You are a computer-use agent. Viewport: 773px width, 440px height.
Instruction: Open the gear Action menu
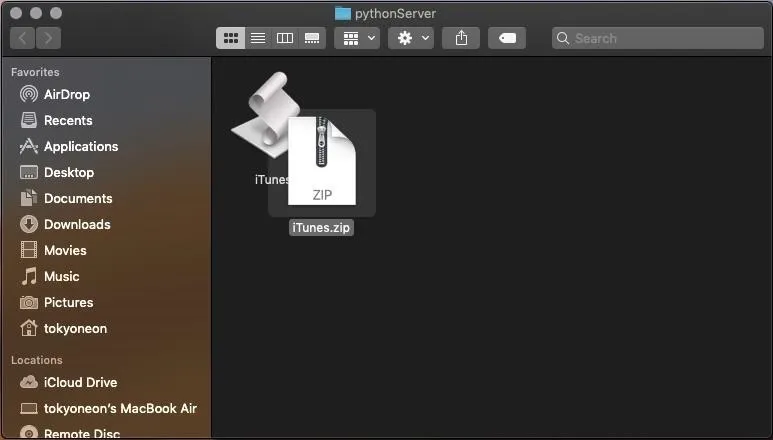[411, 38]
